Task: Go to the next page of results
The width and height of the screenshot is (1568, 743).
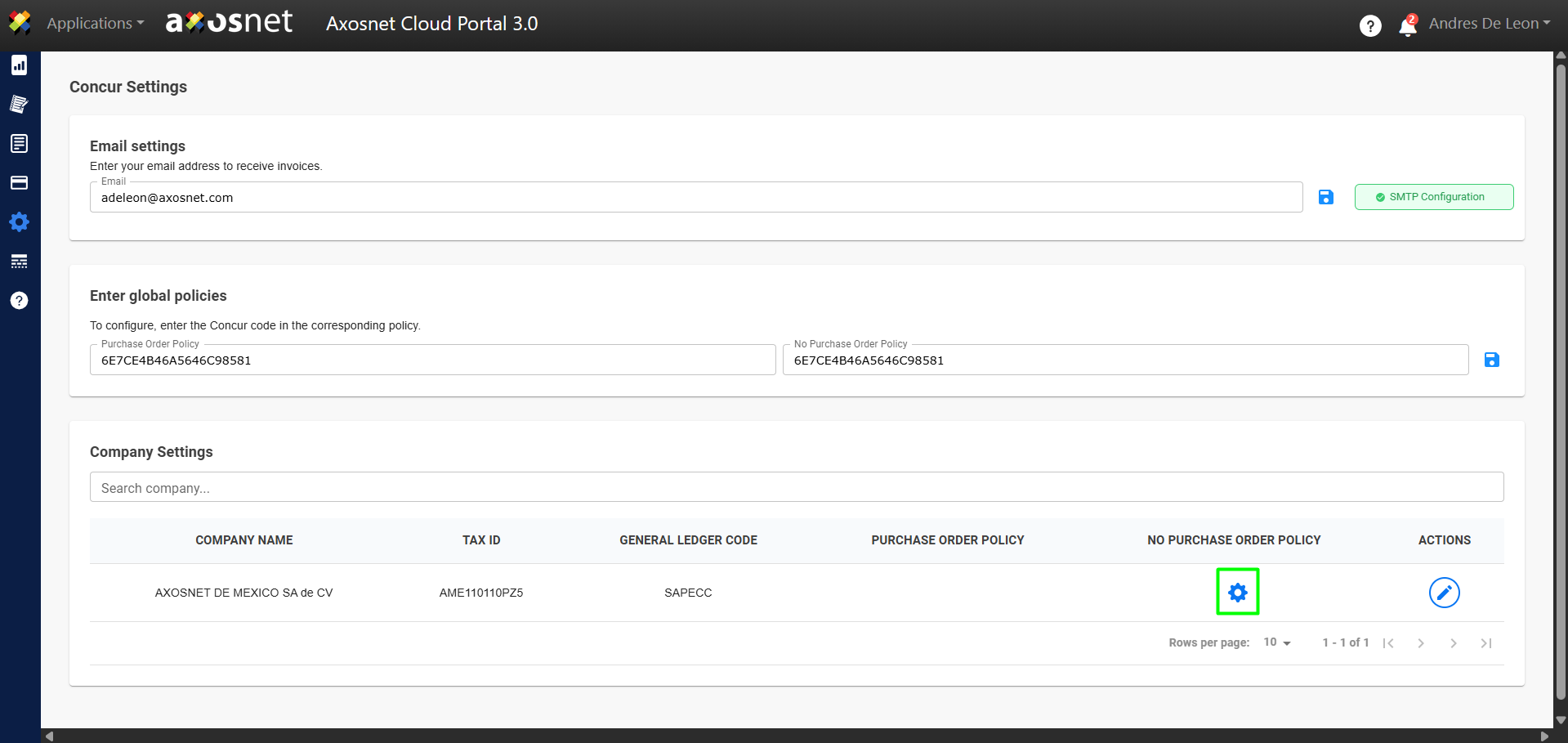Action: coord(1454,643)
